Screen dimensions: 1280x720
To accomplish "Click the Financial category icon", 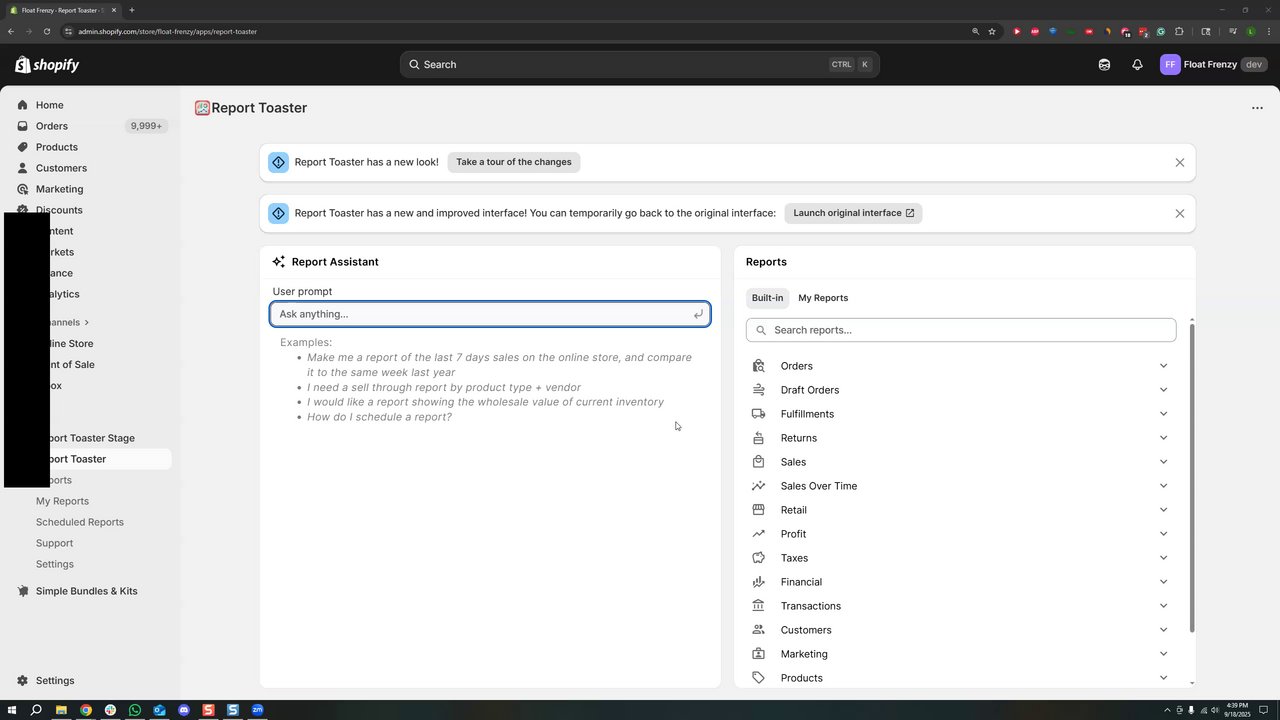I will (758, 582).
